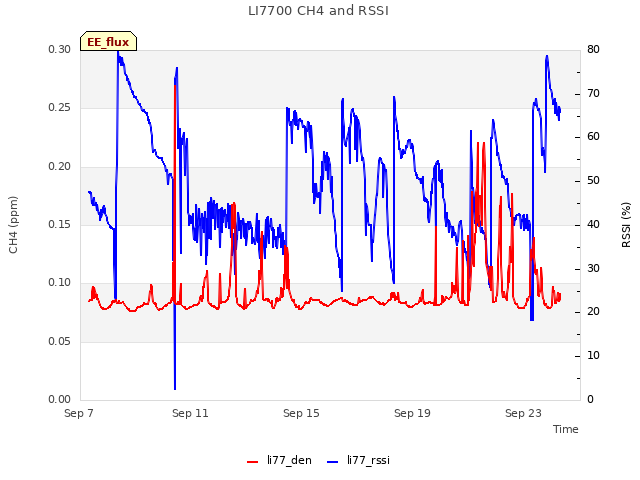Image resolution: width=640 pixels, height=480 pixels.
Task: Click the 30 right axis tick label
Action: click(x=593, y=269)
